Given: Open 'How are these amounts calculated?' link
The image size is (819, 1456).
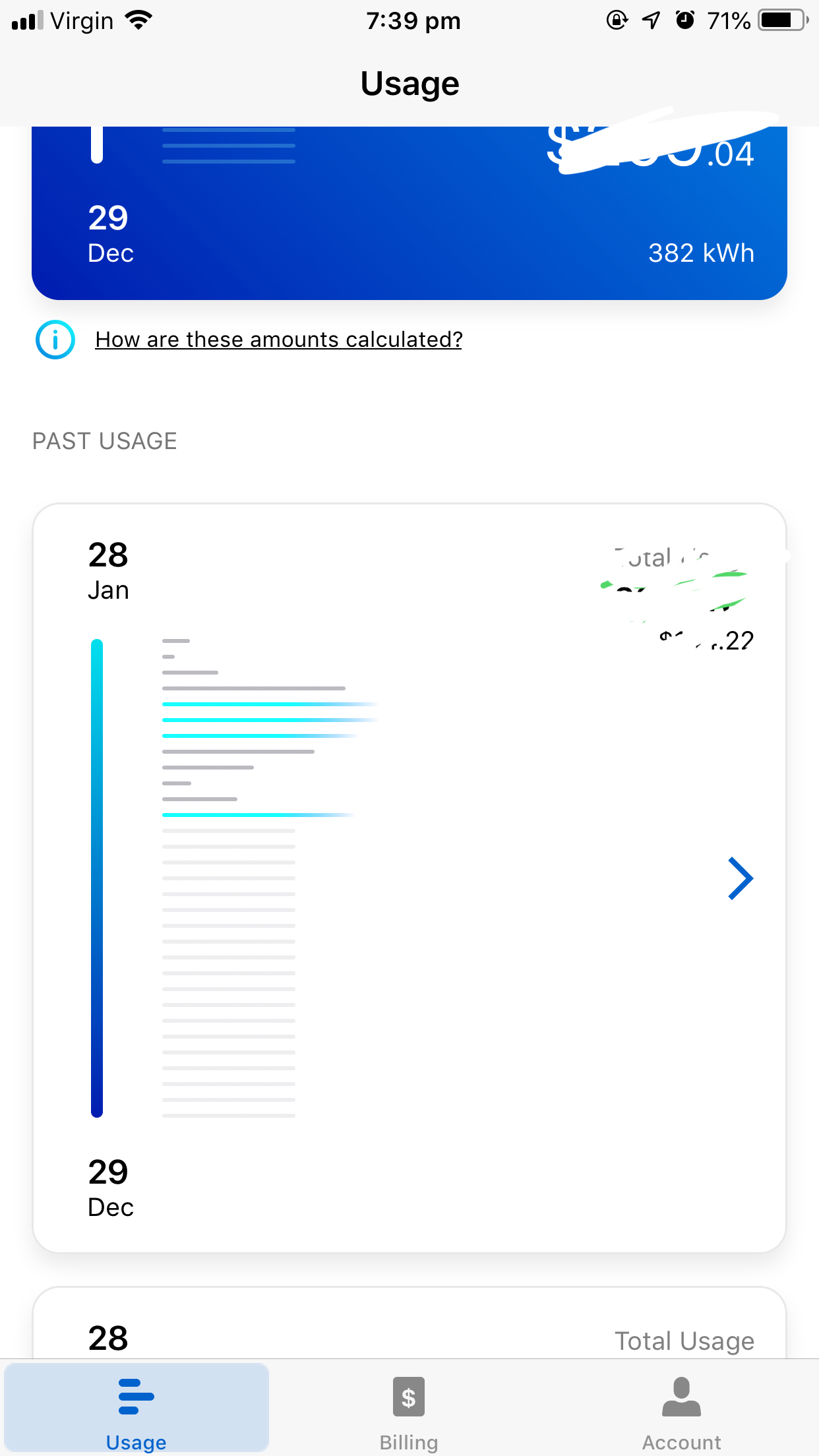Looking at the screenshot, I should [x=280, y=340].
